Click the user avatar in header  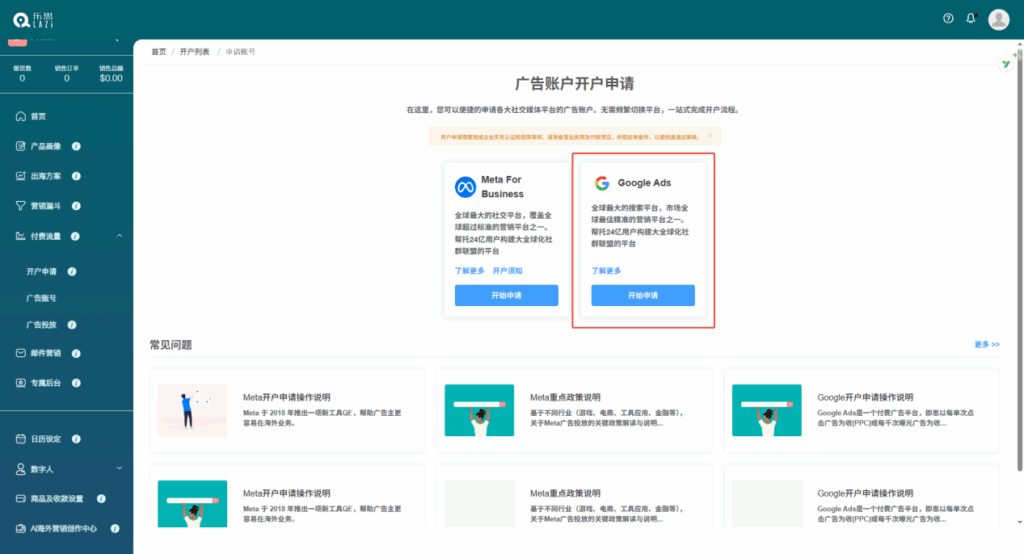point(998,19)
